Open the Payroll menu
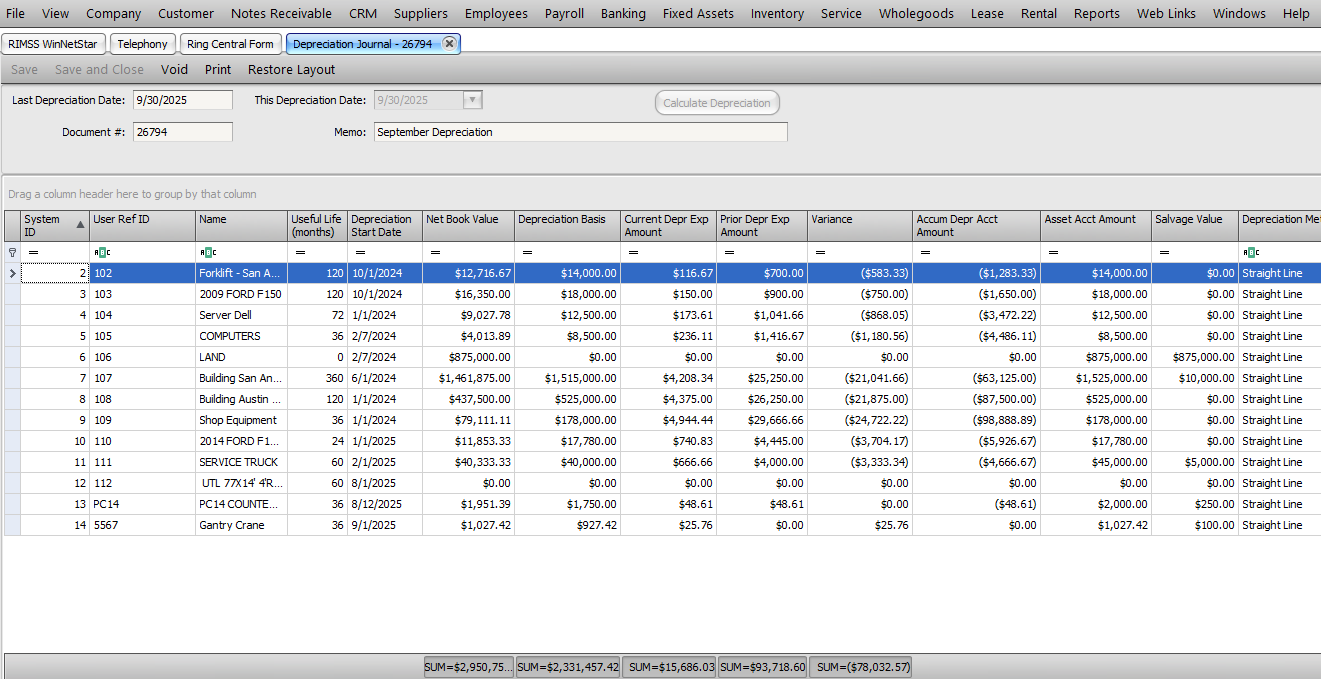Viewport: 1321px width, 679px height. pos(564,13)
